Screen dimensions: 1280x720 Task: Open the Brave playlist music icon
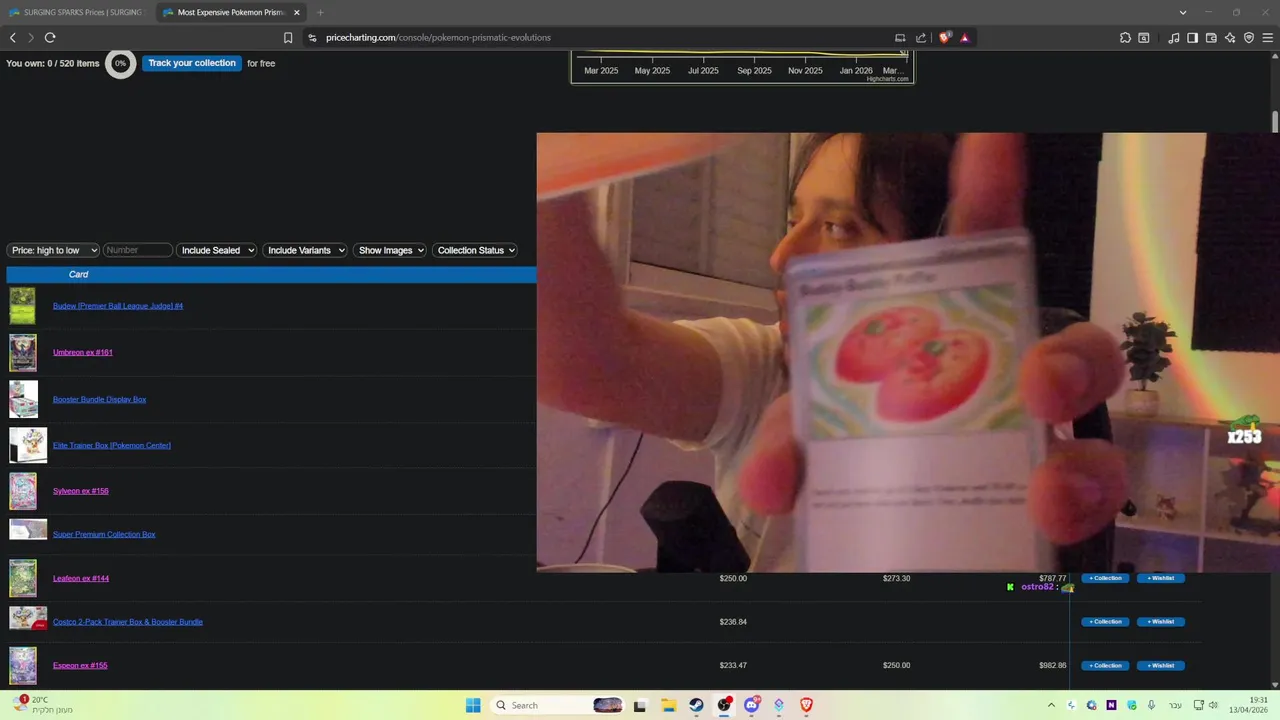[1174, 38]
